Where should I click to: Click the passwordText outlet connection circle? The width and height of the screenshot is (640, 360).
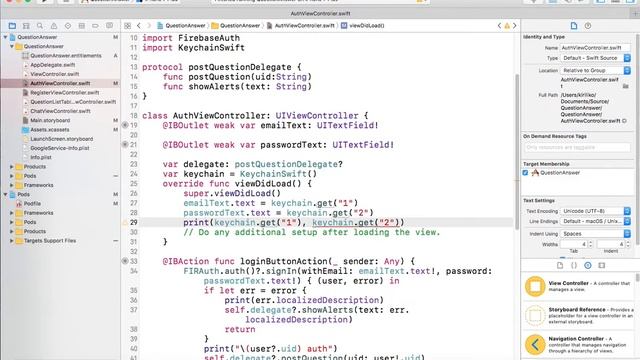(125, 144)
